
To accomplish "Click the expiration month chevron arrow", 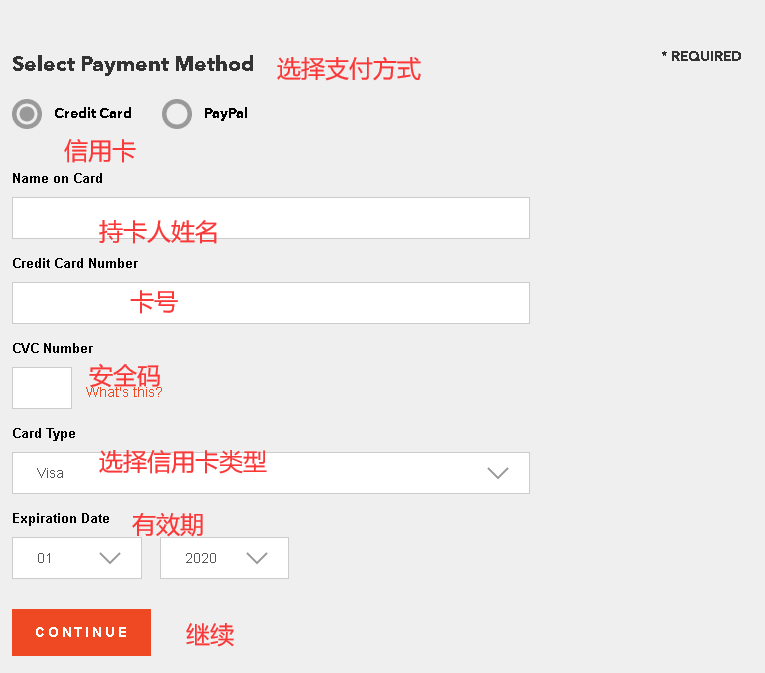I will 110,558.
